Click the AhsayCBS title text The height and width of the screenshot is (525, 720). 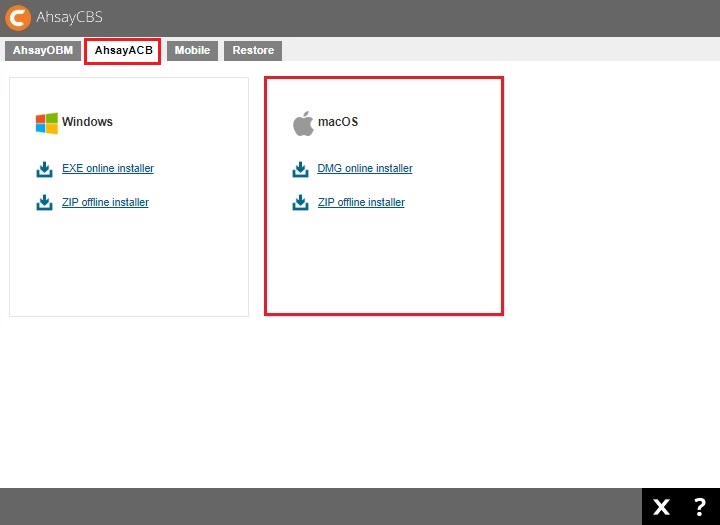pyautogui.click(x=71, y=18)
